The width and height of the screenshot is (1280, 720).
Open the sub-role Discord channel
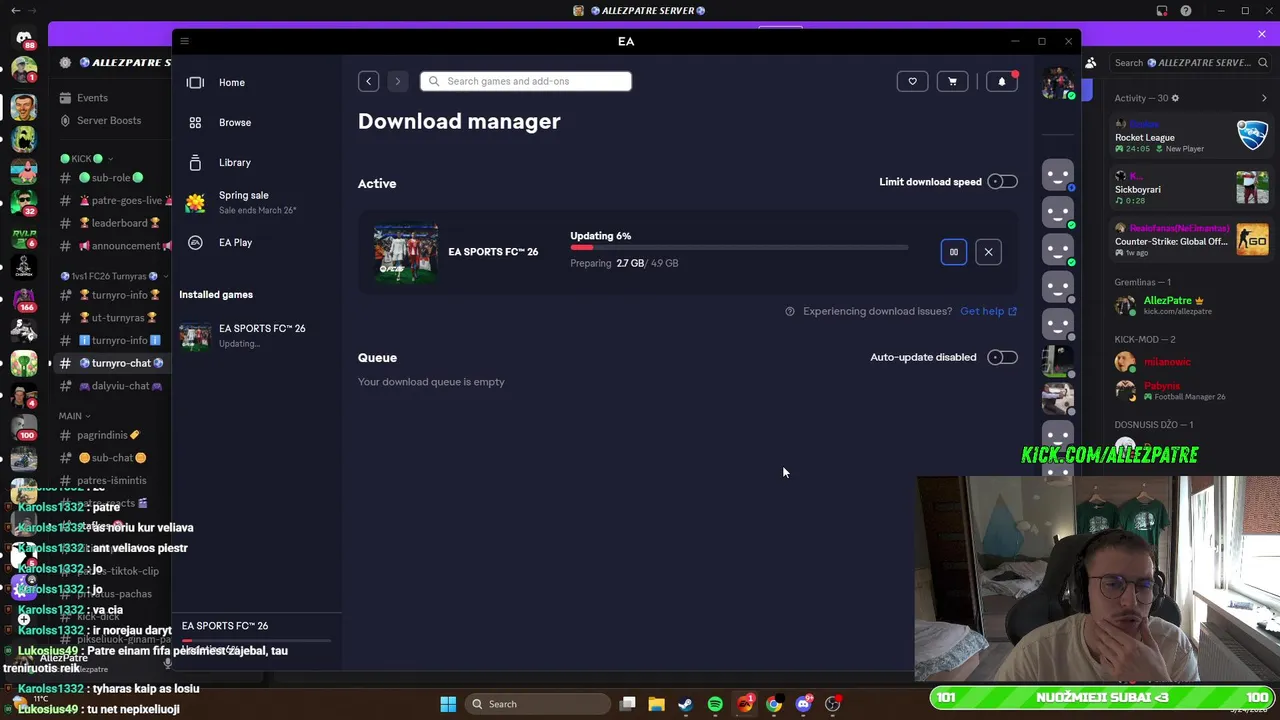point(110,178)
